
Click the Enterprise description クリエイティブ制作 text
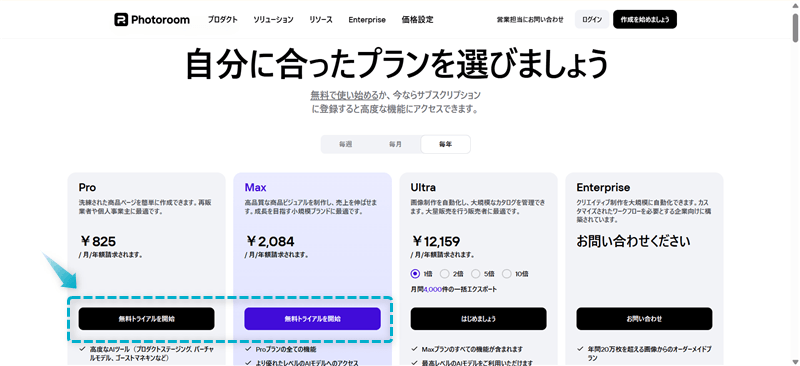click(644, 211)
